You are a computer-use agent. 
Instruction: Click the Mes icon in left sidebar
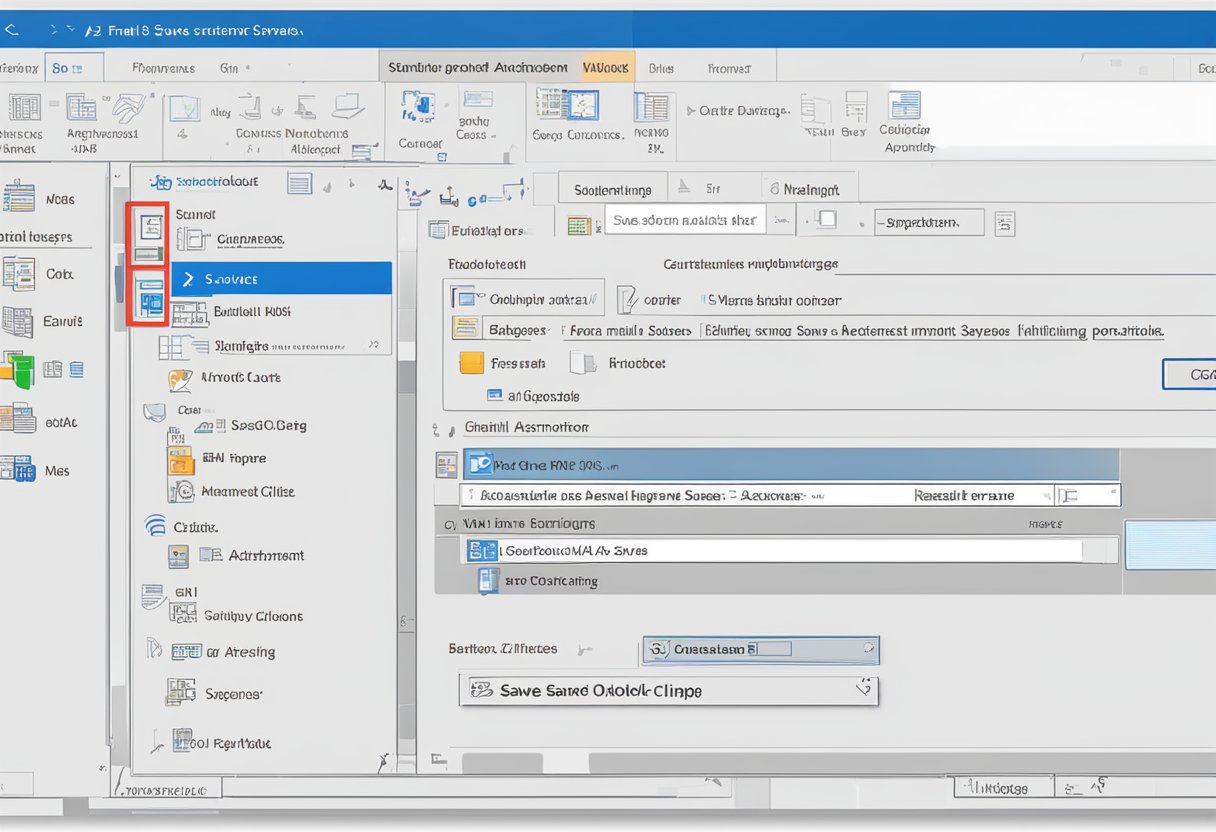click(x=18, y=469)
